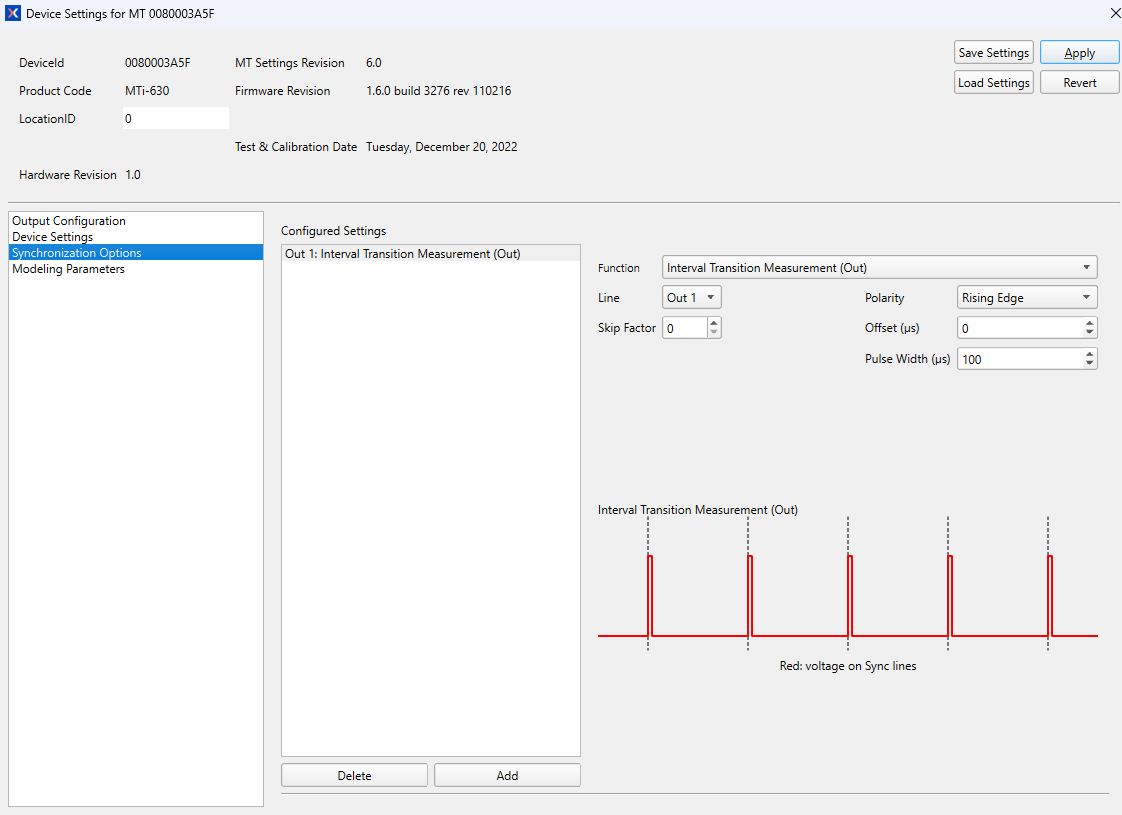
Task: Select the 'Out 1: Interval Transition Measurement (Out)' row
Action: point(431,254)
